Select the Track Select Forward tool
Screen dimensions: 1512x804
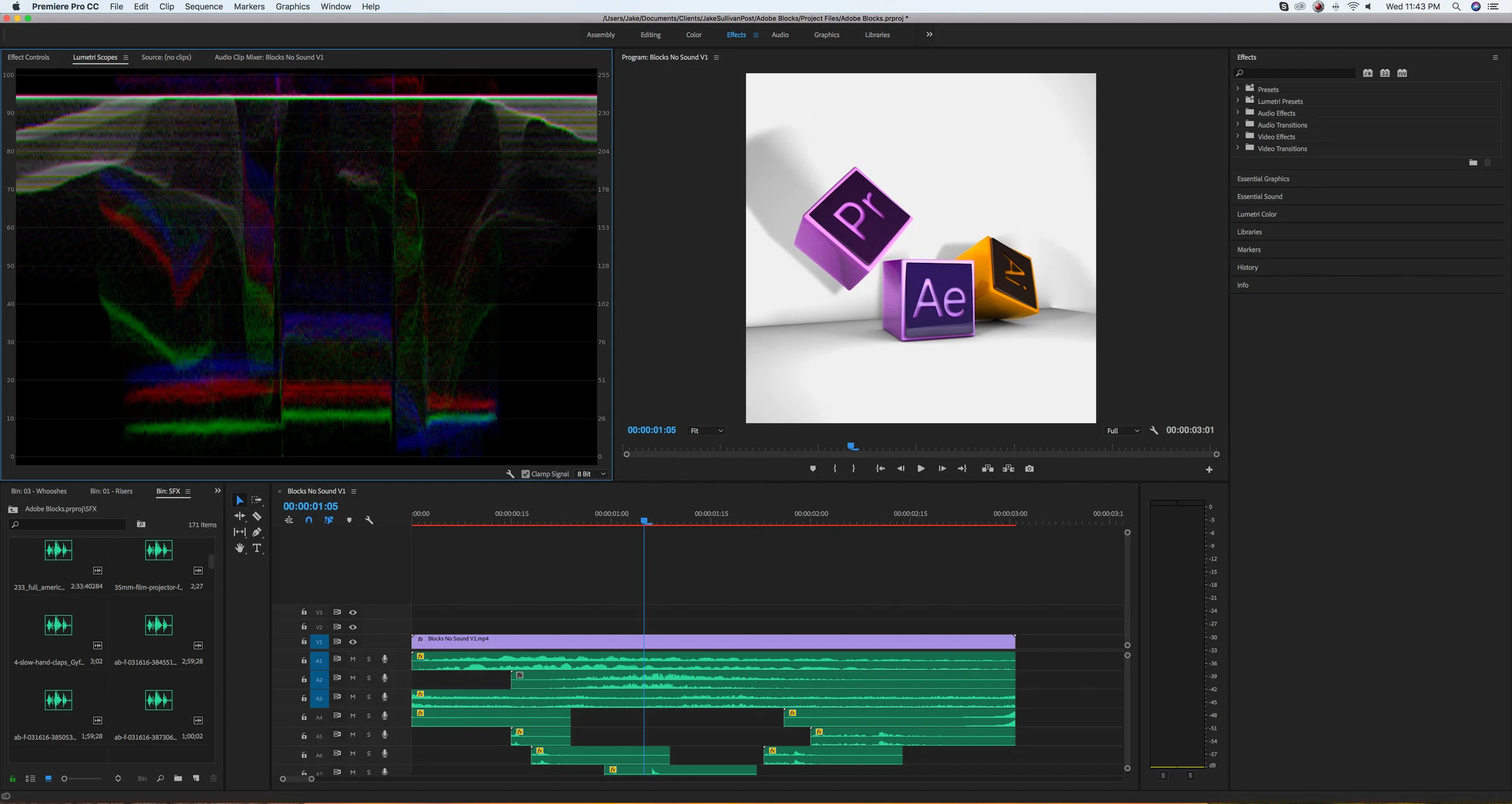point(257,500)
